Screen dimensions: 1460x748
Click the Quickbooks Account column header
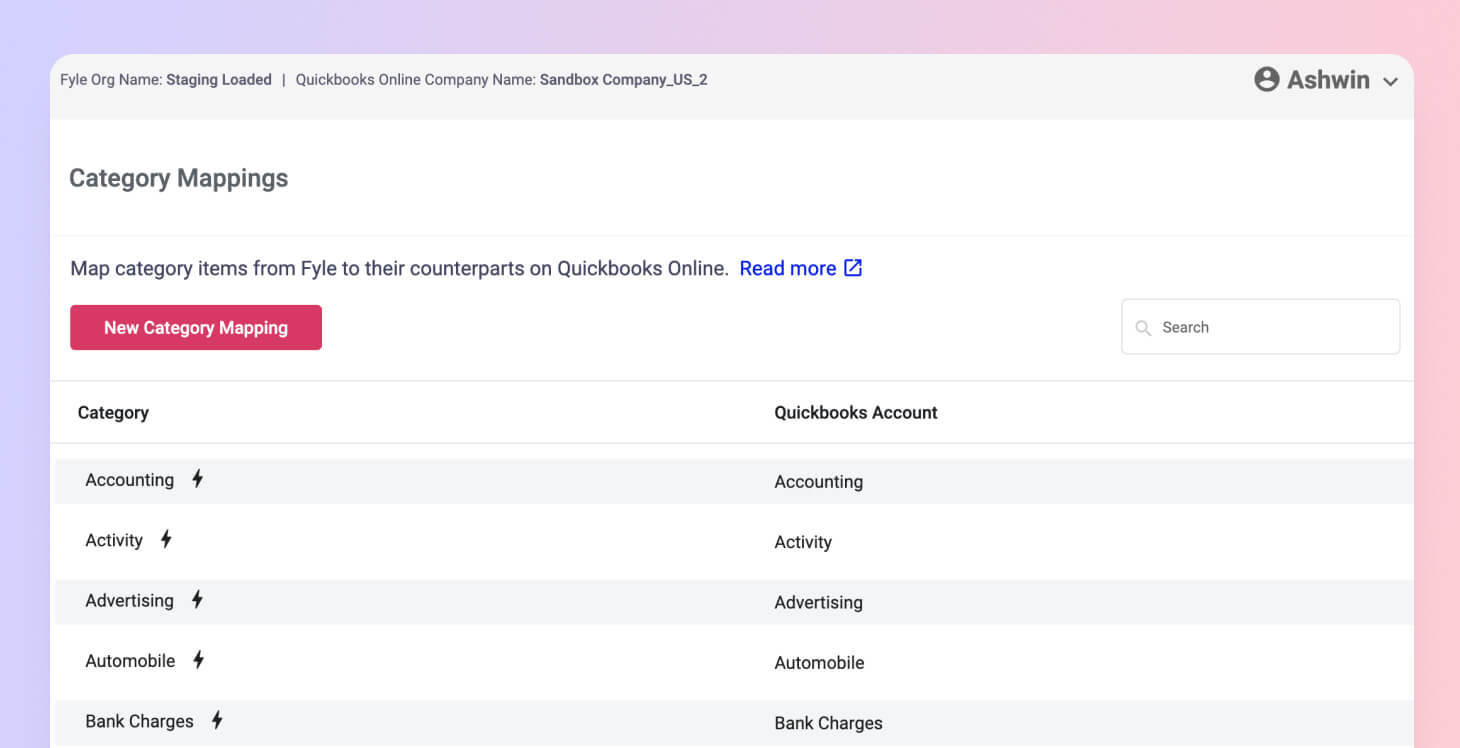coord(856,412)
